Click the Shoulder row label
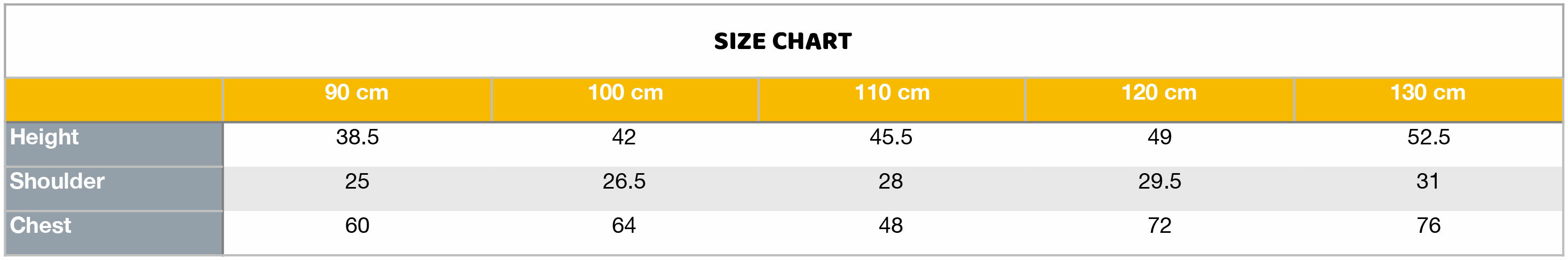The image size is (1568, 260). coord(57,181)
